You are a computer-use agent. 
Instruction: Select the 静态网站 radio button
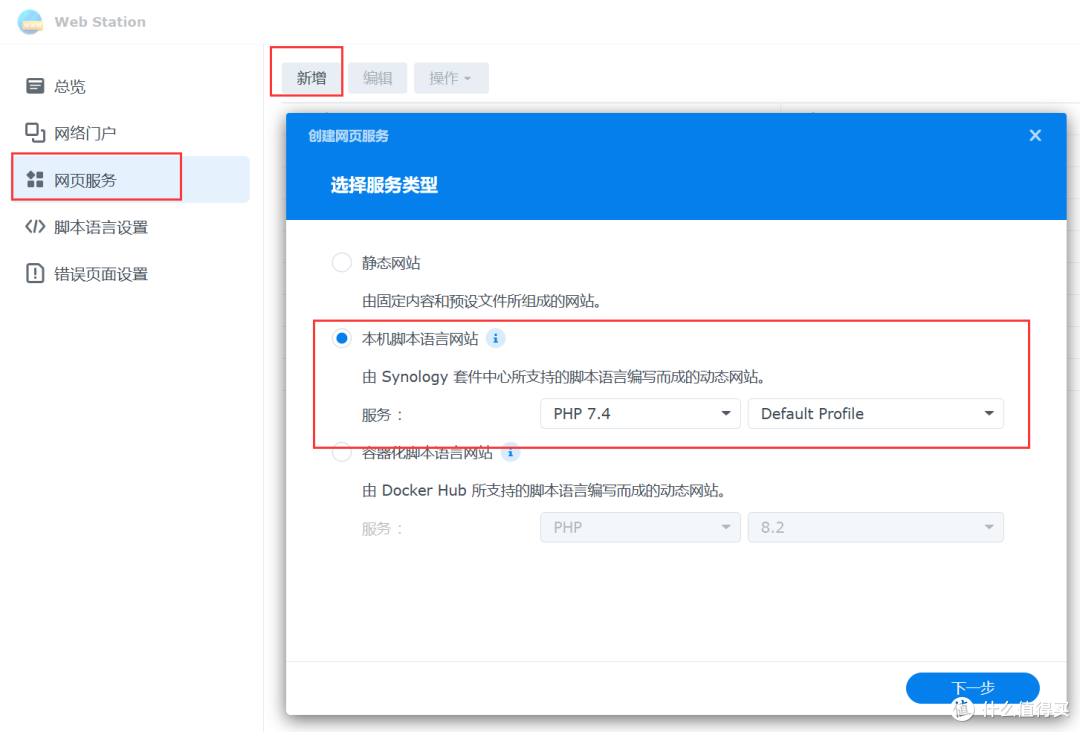tap(341, 261)
